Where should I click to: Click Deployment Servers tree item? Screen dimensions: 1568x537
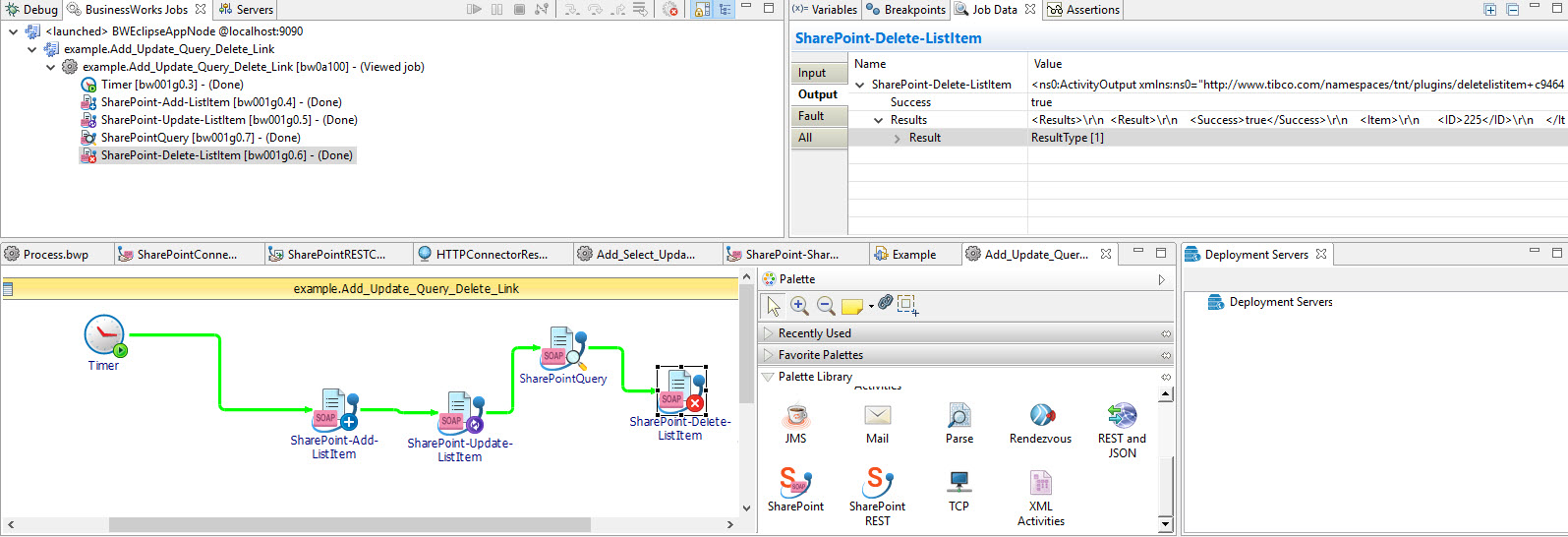tap(1270, 302)
